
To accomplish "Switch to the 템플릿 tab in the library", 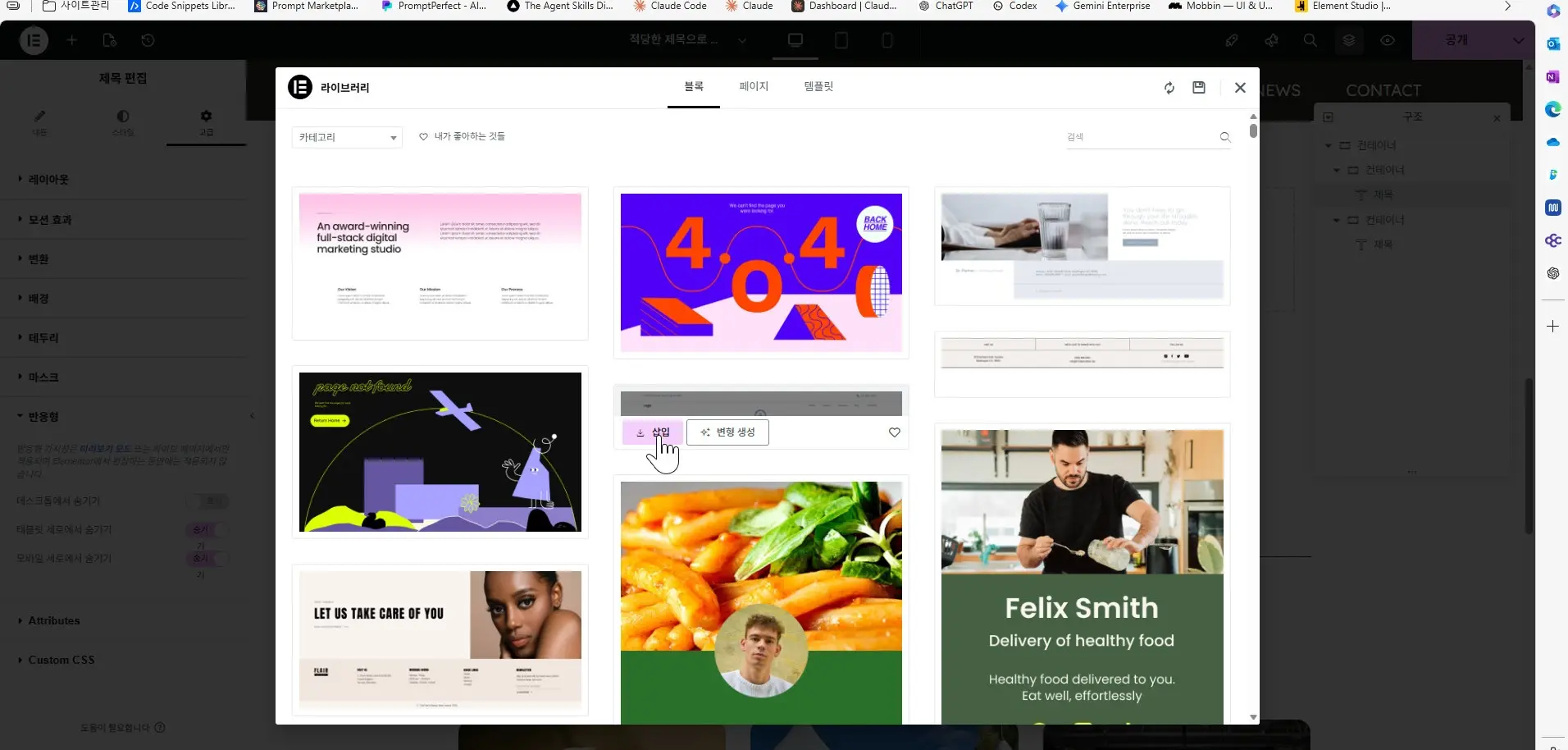I will 818,86.
